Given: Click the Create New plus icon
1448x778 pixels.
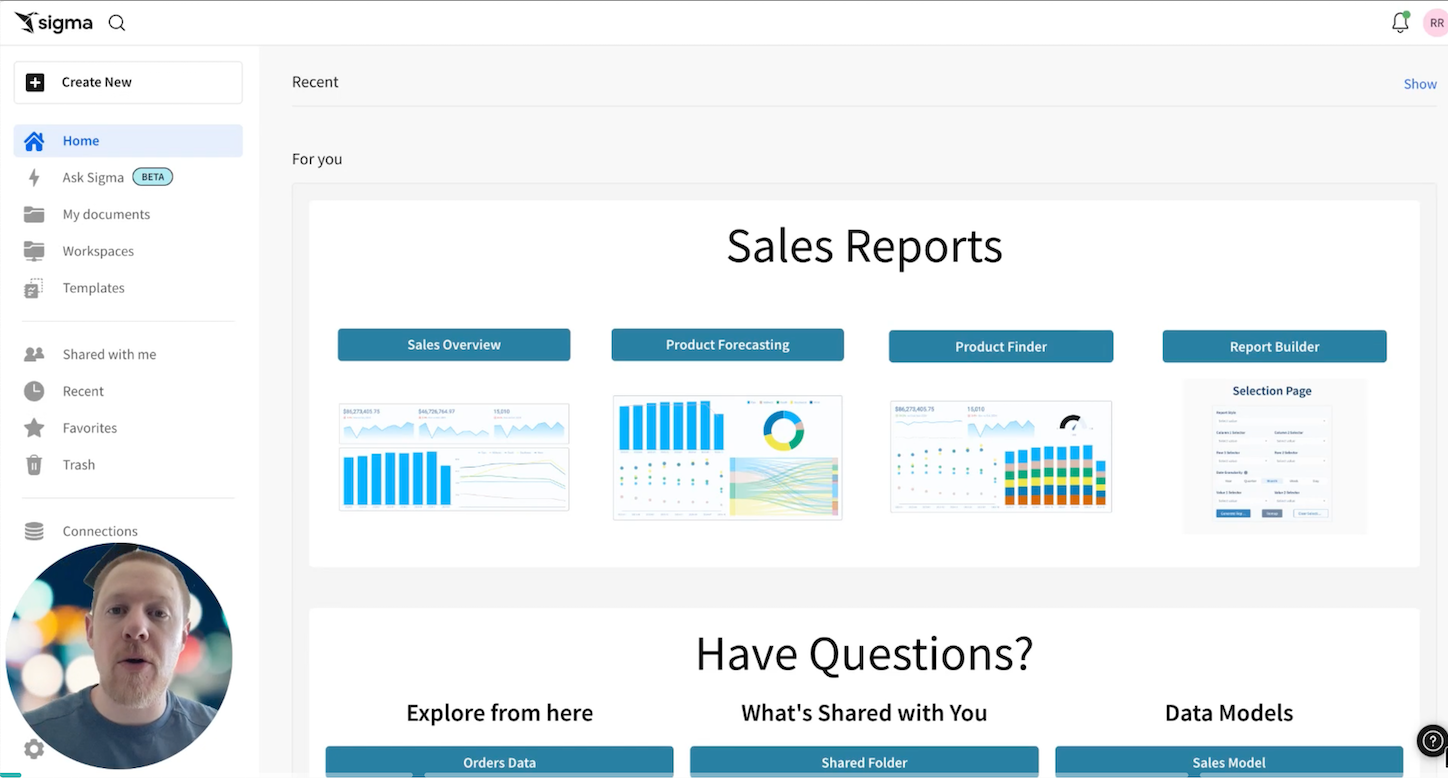Looking at the screenshot, I should [x=35, y=82].
